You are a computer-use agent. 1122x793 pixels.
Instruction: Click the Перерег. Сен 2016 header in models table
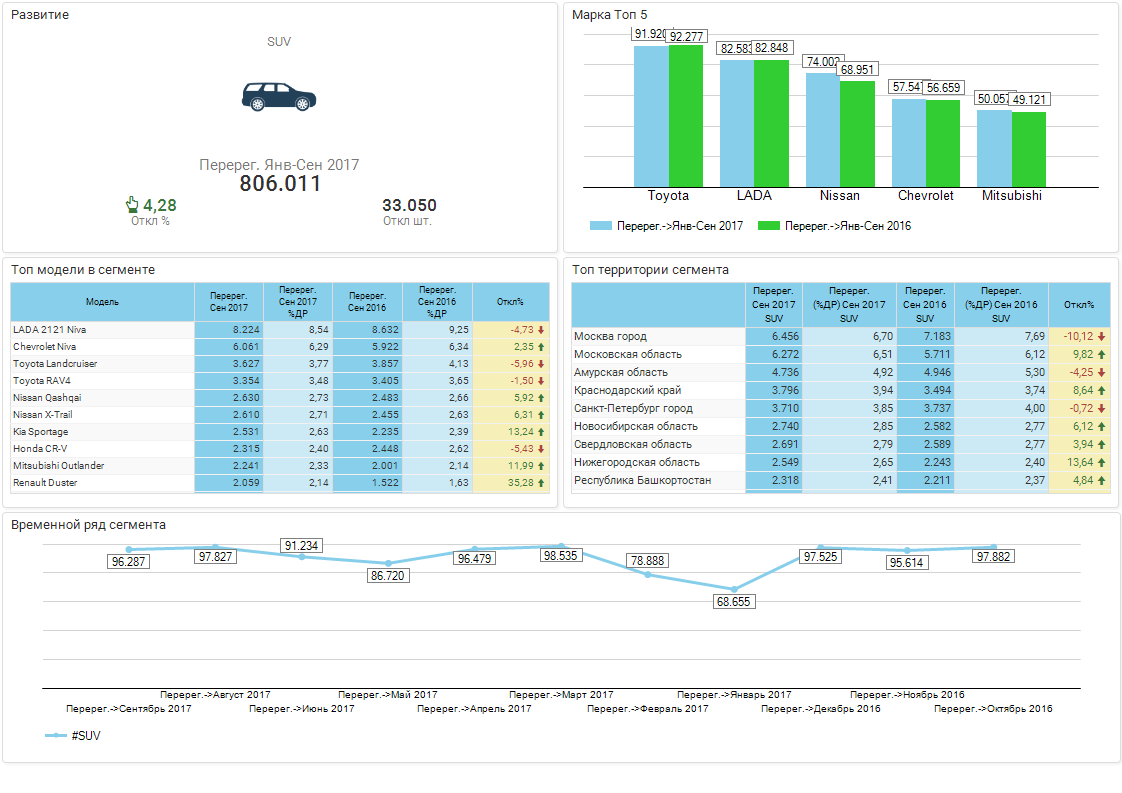[x=367, y=302]
